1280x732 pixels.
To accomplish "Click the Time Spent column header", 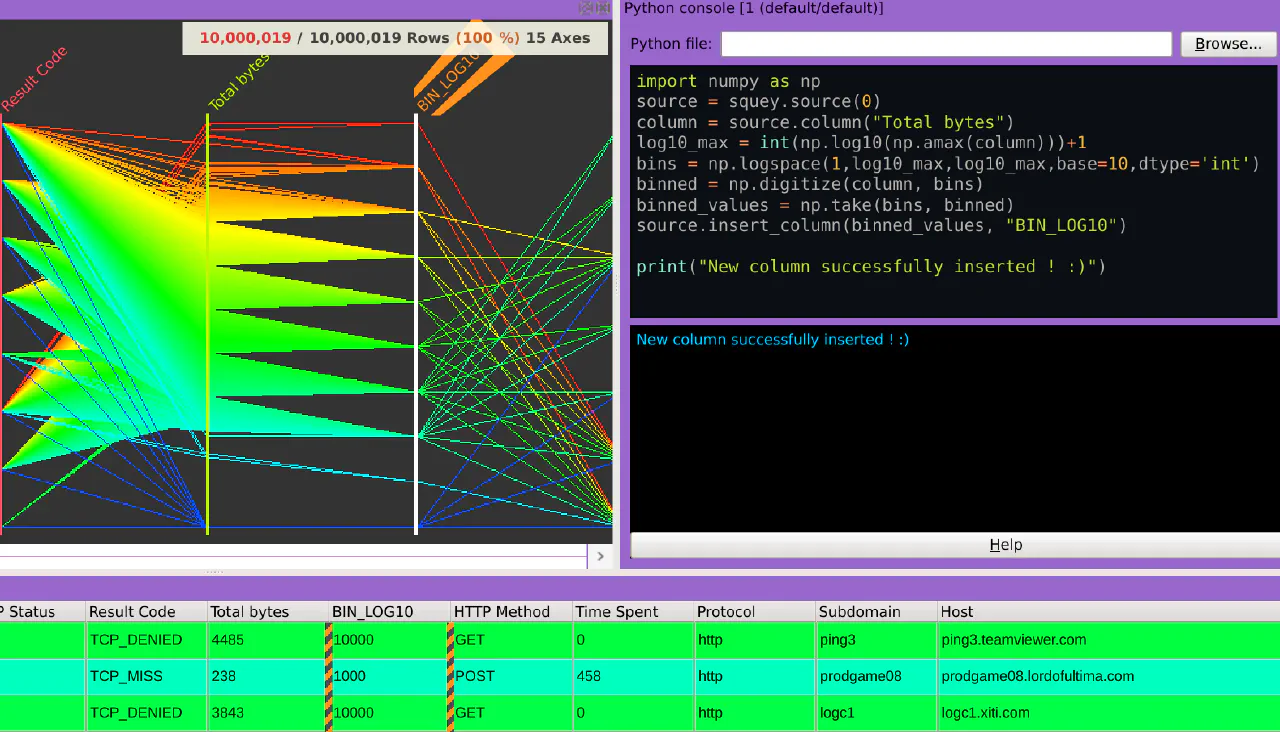I will click(x=634, y=612).
